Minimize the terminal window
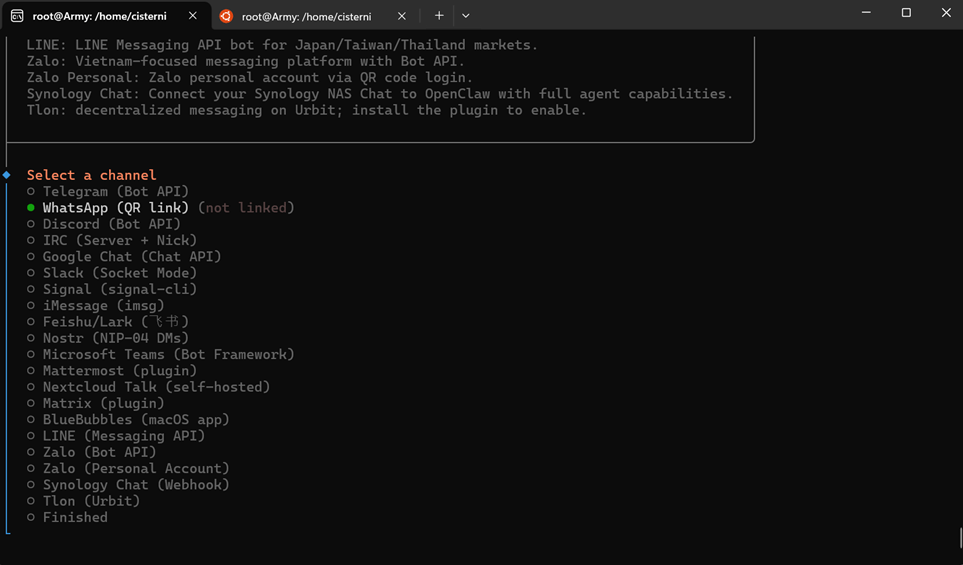The image size is (963, 565). pos(866,13)
